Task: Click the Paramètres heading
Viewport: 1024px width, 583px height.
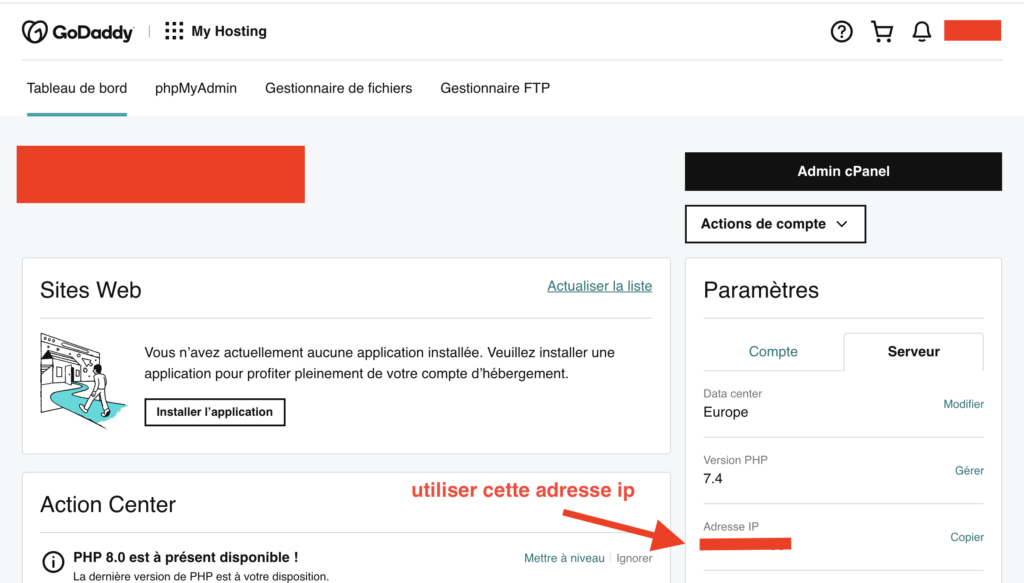Action: pyautogui.click(x=761, y=290)
